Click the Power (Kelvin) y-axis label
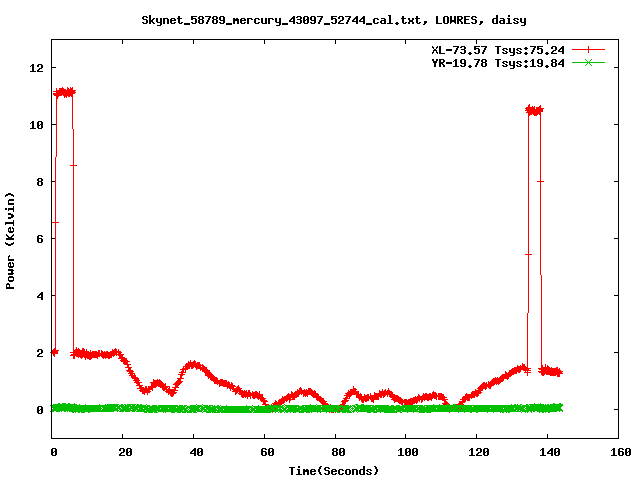 pyautogui.click(x=10, y=241)
